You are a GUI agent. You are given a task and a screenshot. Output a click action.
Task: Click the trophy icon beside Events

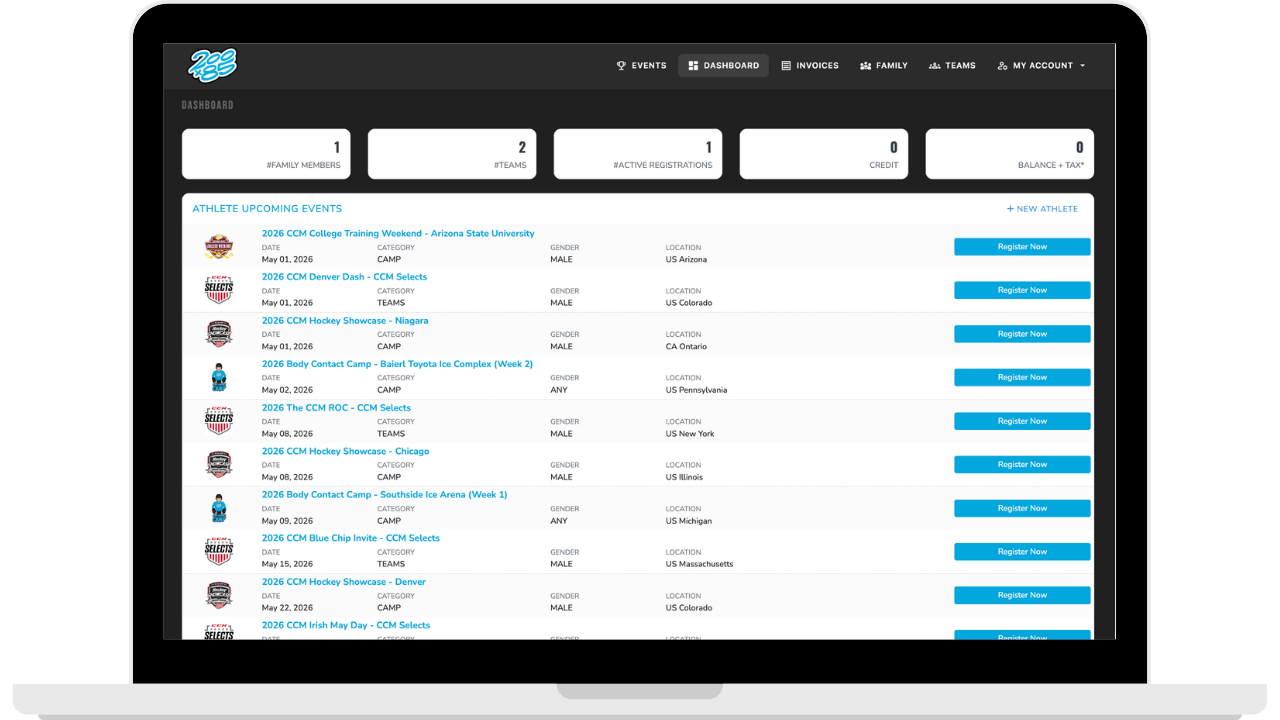click(x=621, y=66)
